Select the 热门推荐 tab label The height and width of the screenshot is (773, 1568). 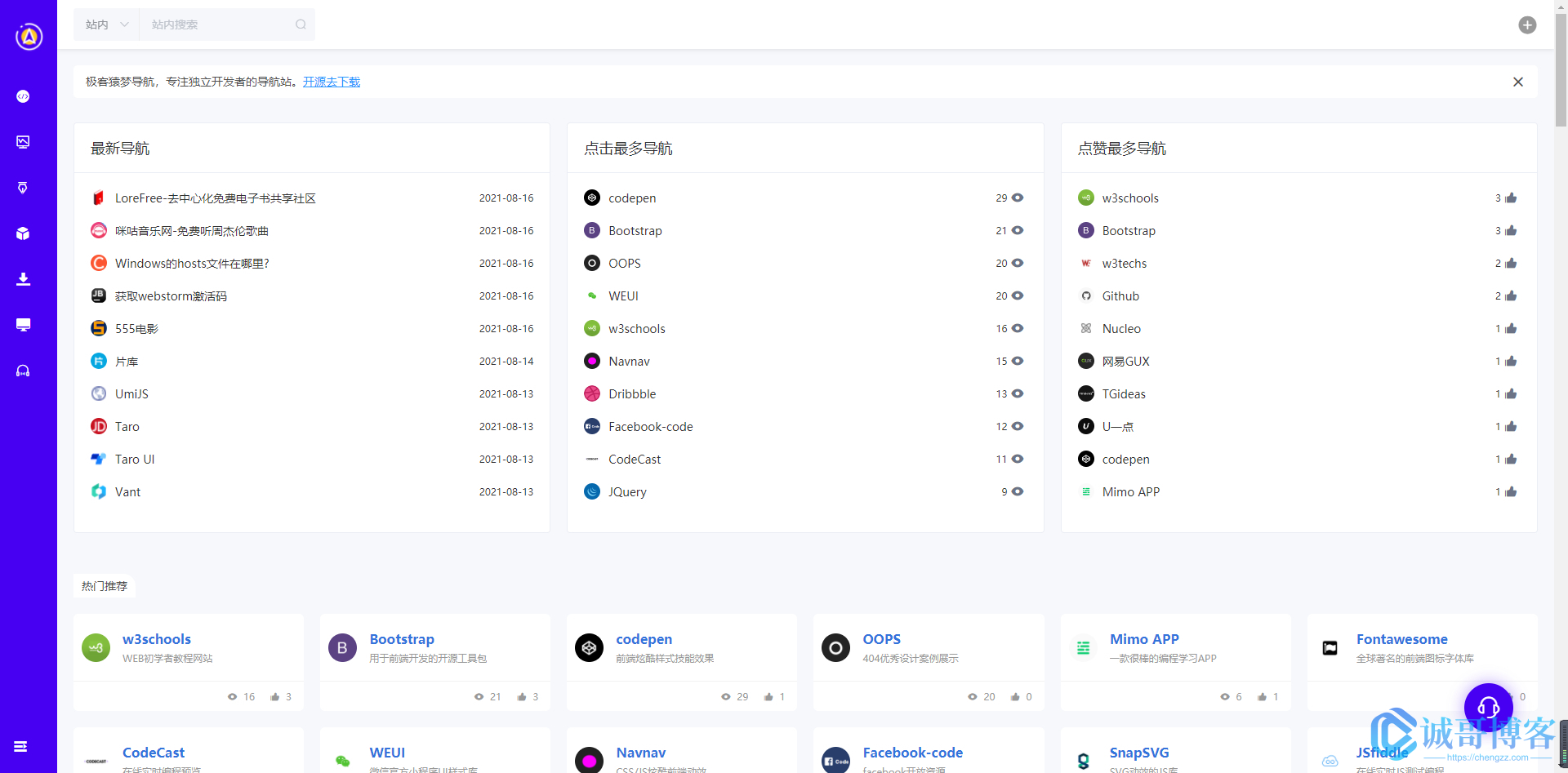[105, 586]
